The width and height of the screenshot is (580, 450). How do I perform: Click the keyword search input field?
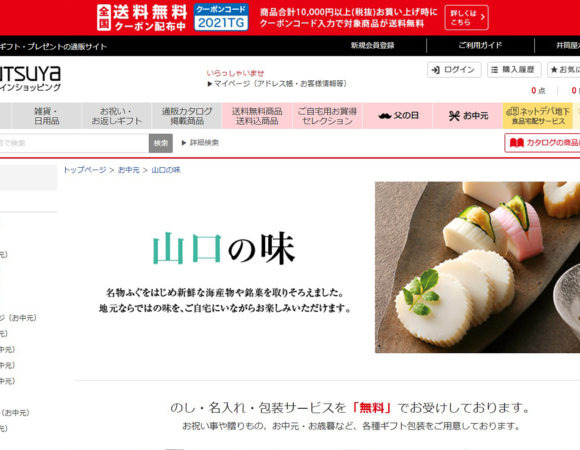tap(74, 143)
